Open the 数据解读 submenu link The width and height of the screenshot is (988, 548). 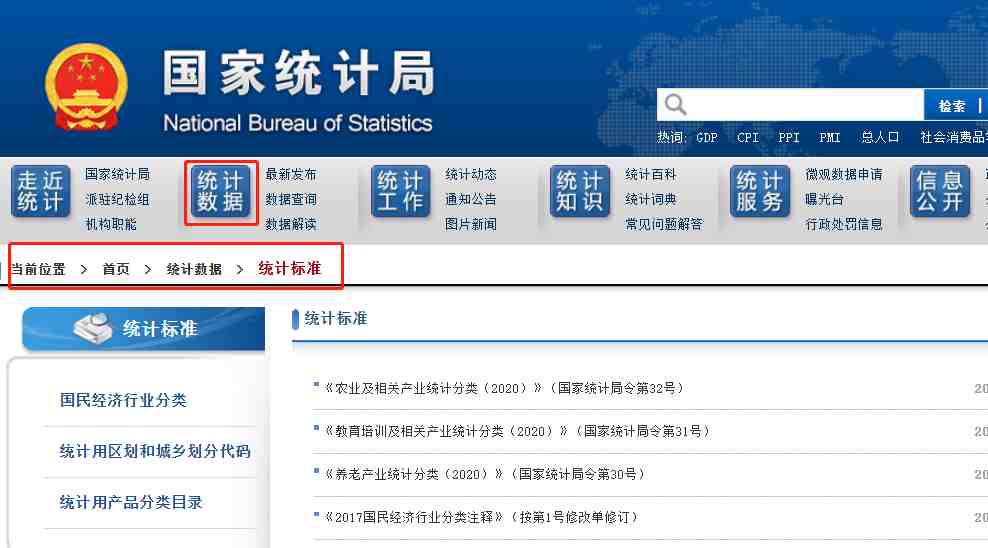(x=291, y=224)
